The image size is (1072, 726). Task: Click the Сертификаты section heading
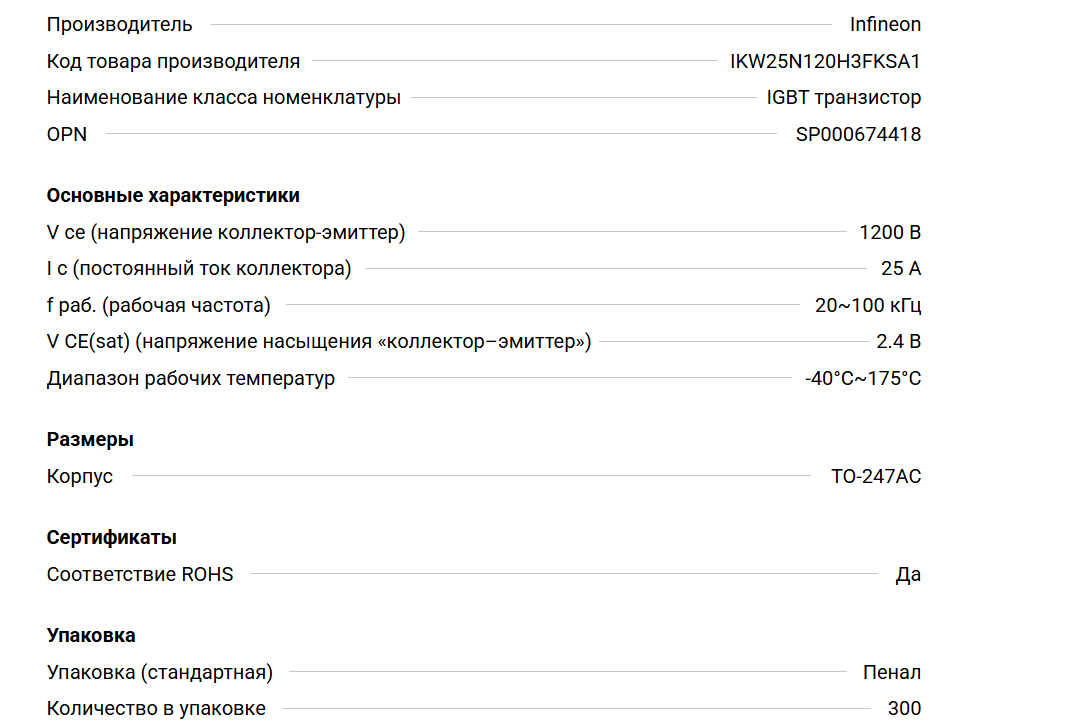(x=112, y=538)
